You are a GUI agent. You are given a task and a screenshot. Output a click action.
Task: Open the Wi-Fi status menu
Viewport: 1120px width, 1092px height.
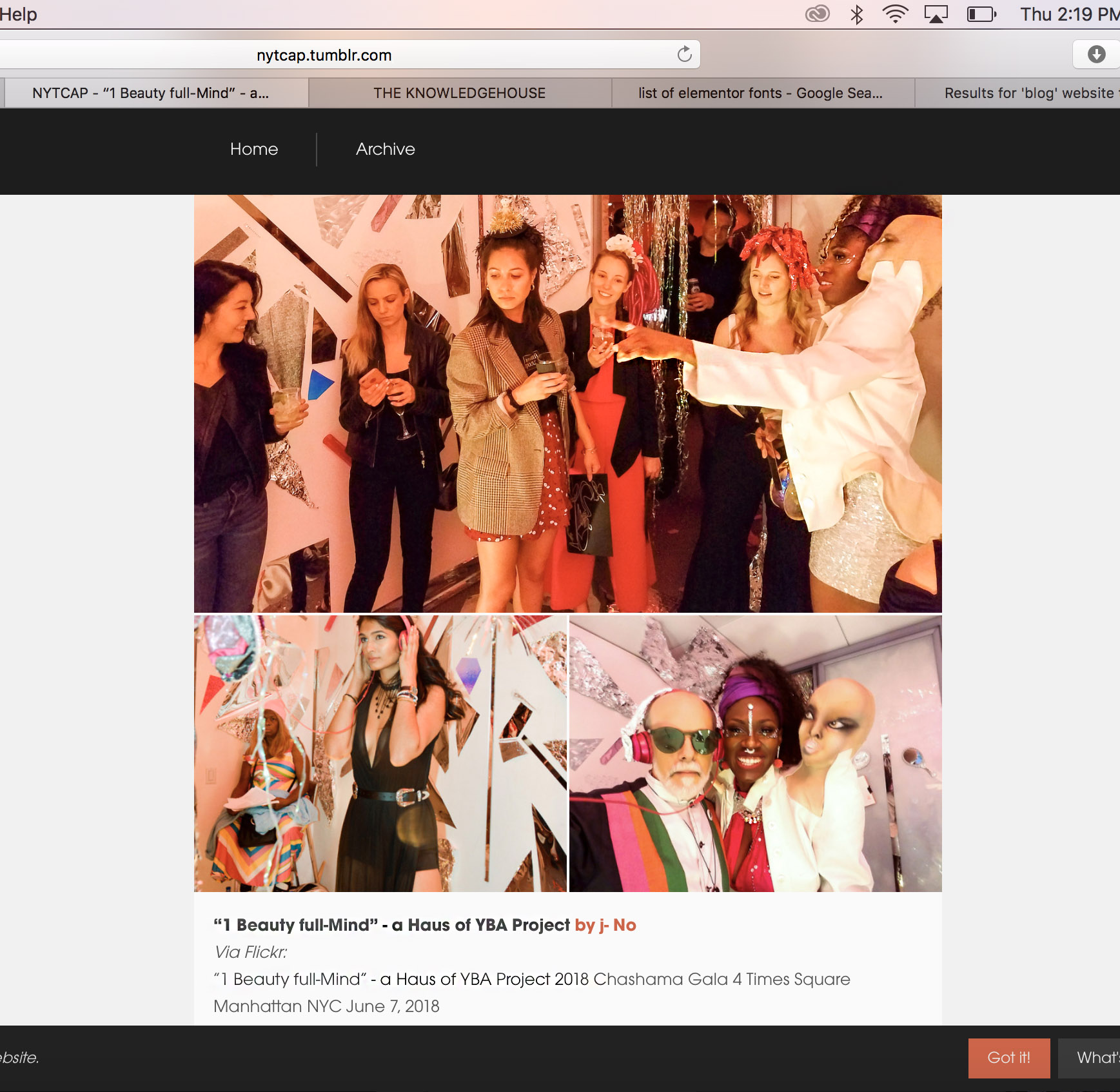pos(895,14)
